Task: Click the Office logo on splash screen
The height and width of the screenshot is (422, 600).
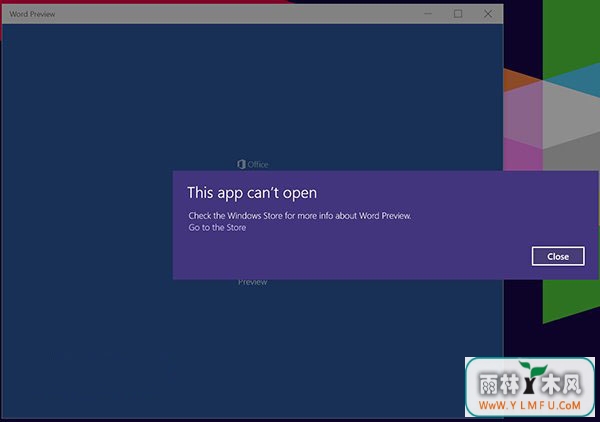Action: [x=253, y=164]
